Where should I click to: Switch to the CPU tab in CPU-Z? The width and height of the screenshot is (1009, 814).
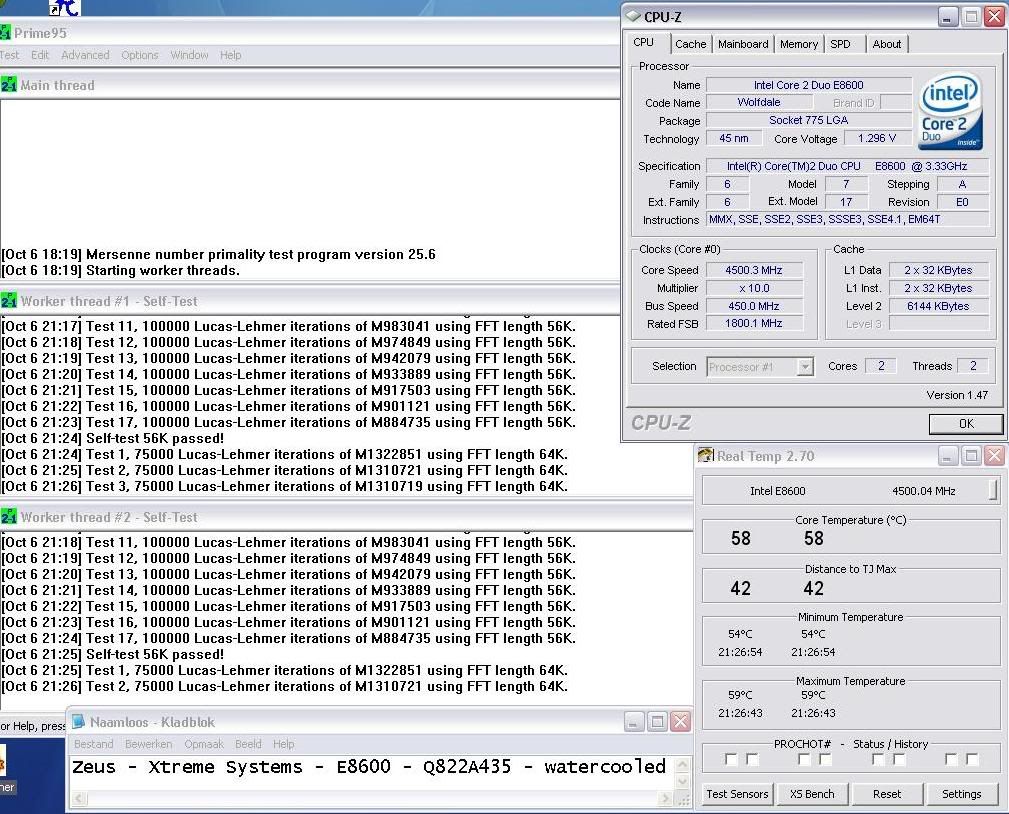[646, 42]
